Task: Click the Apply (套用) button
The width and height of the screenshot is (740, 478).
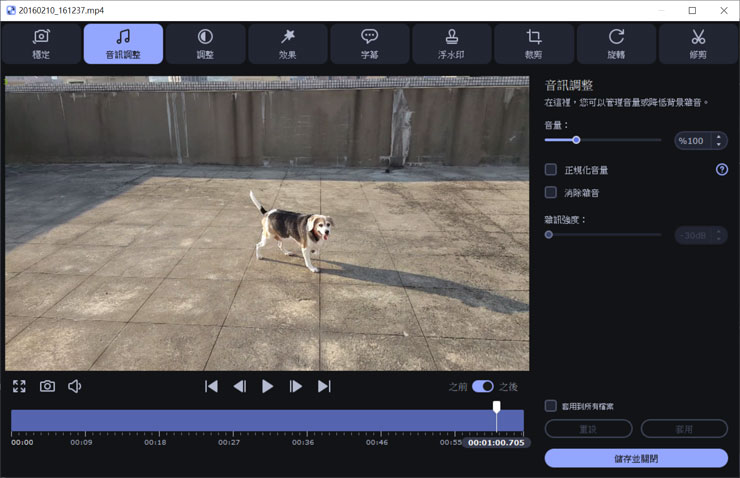Action: click(684, 429)
